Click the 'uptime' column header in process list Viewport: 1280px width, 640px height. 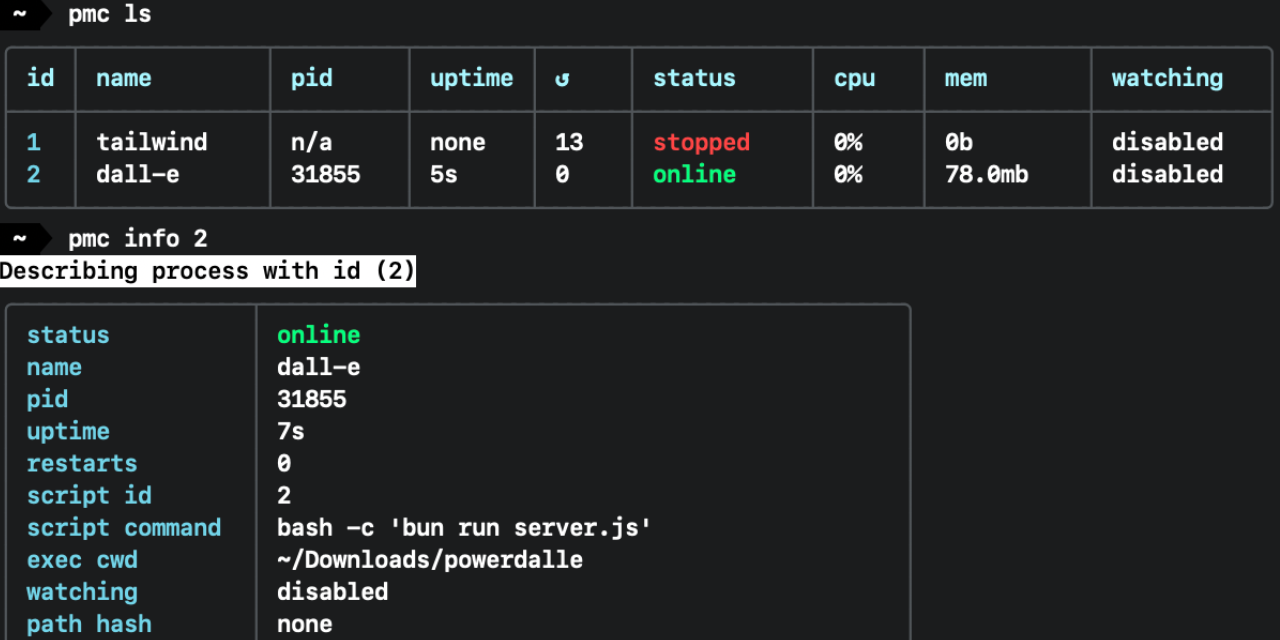tap(471, 78)
